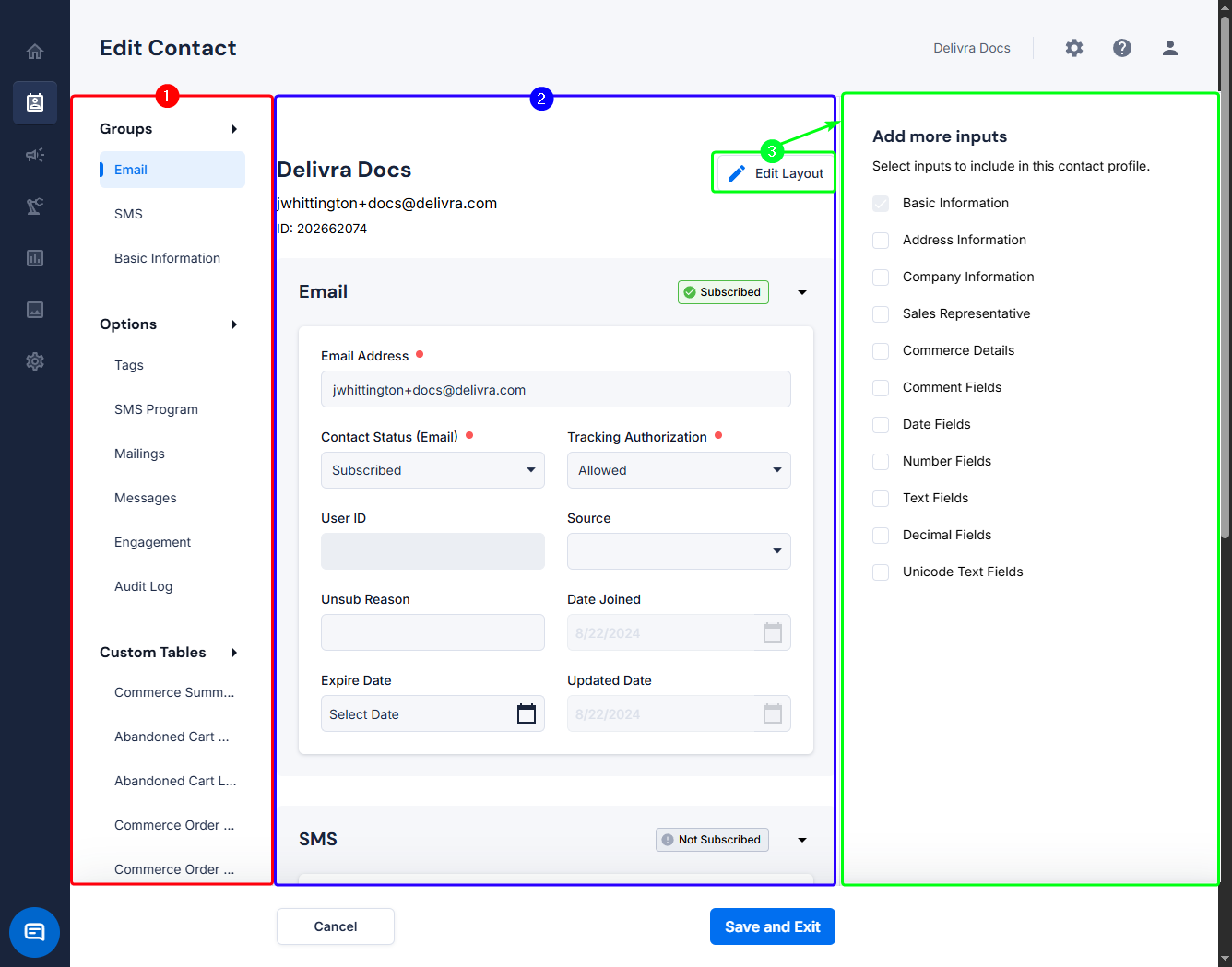Click the Unsub Reason input field
The width and height of the screenshot is (1232, 967).
tap(432, 632)
